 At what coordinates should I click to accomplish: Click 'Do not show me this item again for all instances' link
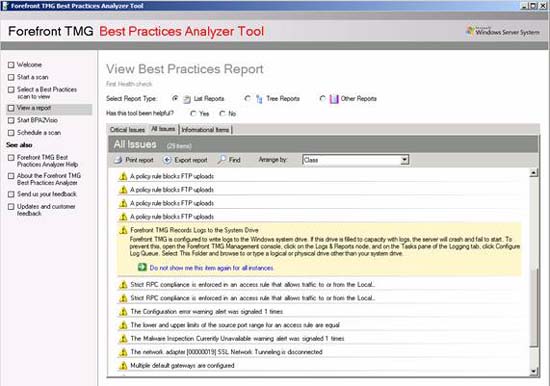pos(211,268)
